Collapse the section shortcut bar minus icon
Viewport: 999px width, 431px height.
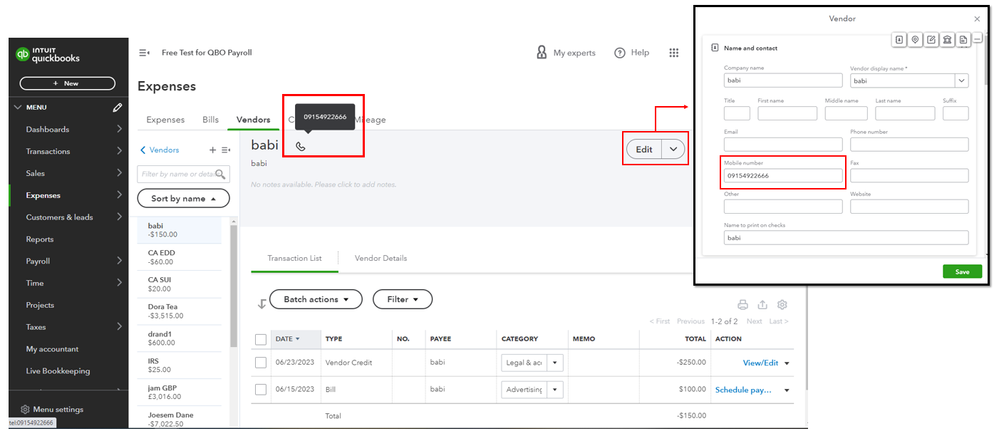(x=978, y=40)
